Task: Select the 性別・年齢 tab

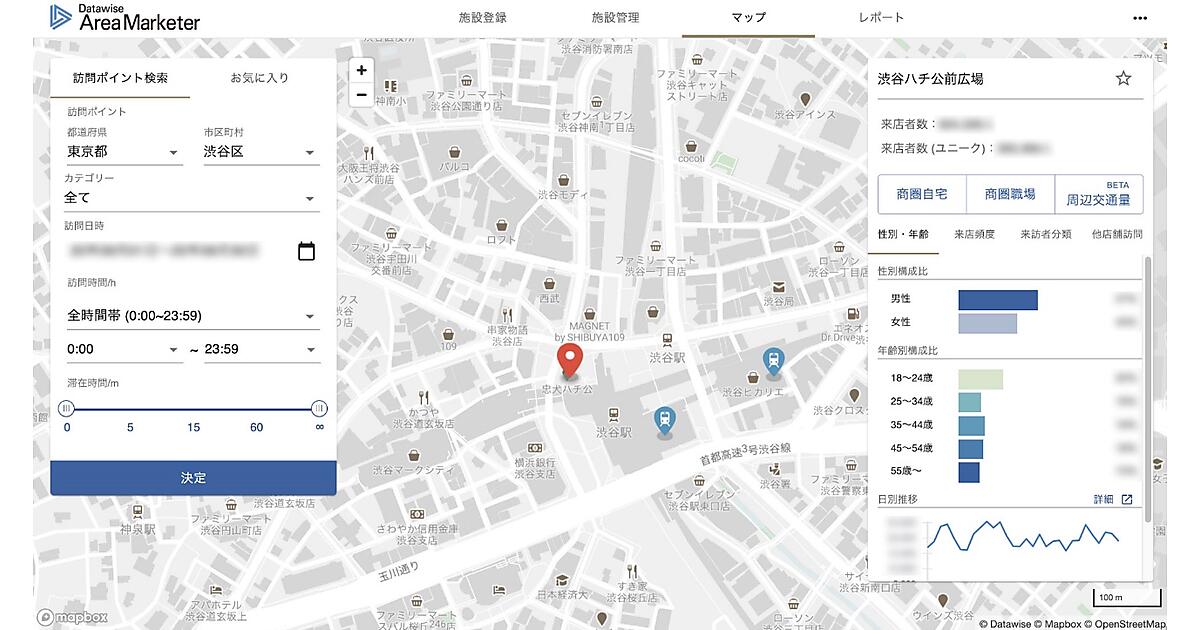Action: click(903, 234)
